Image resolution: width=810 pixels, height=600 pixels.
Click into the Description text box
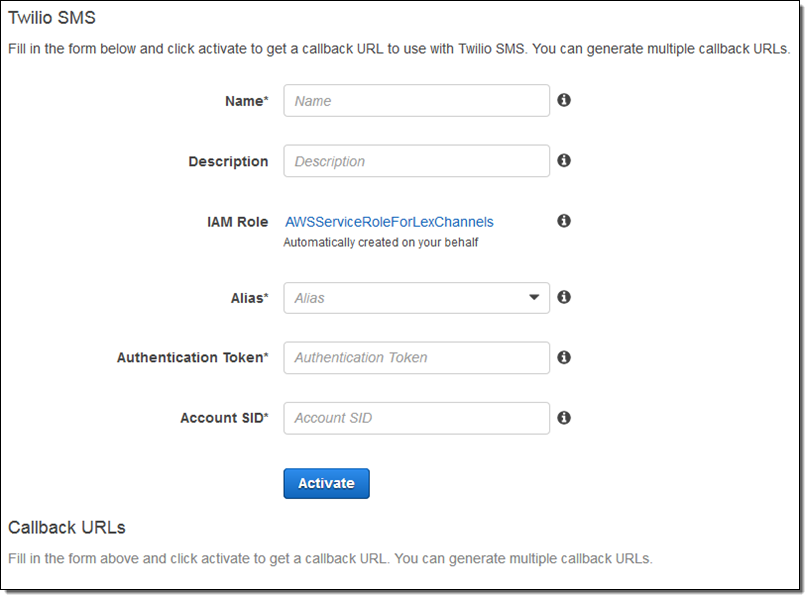[x=416, y=161]
